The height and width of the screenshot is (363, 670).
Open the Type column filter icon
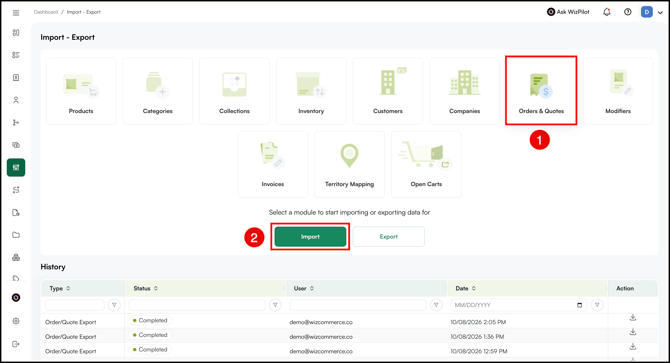(x=114, y=305)
